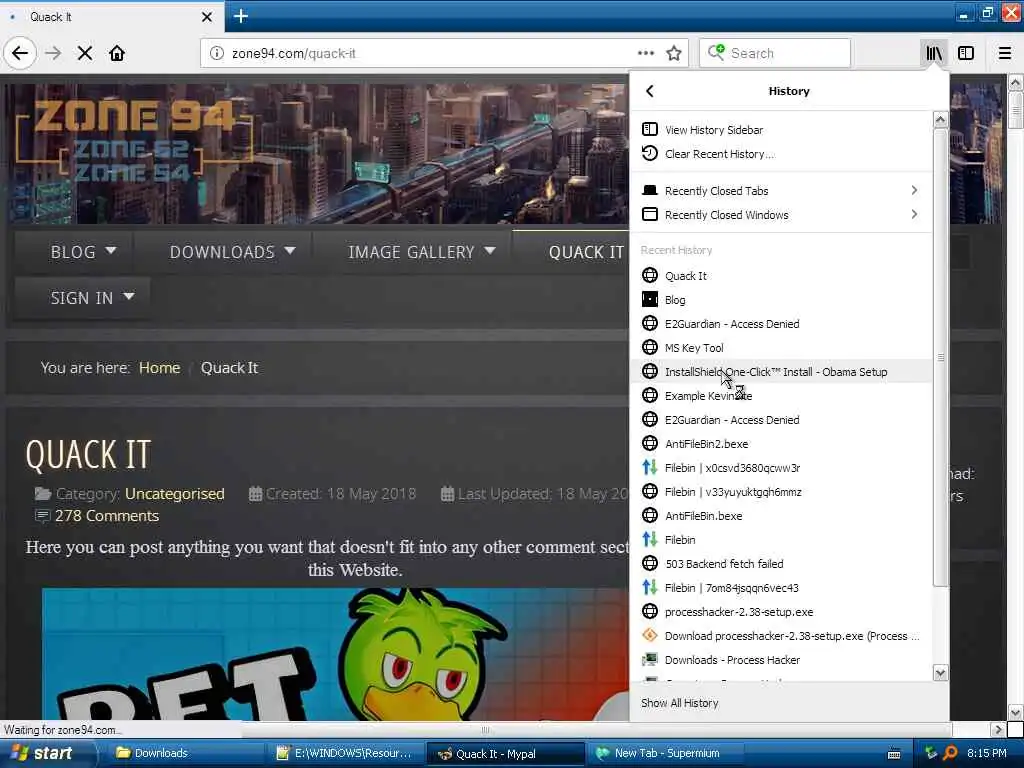This screenshot has width=1024, height=768.
Task: Open the browser home page
Action: coord(117,53)
